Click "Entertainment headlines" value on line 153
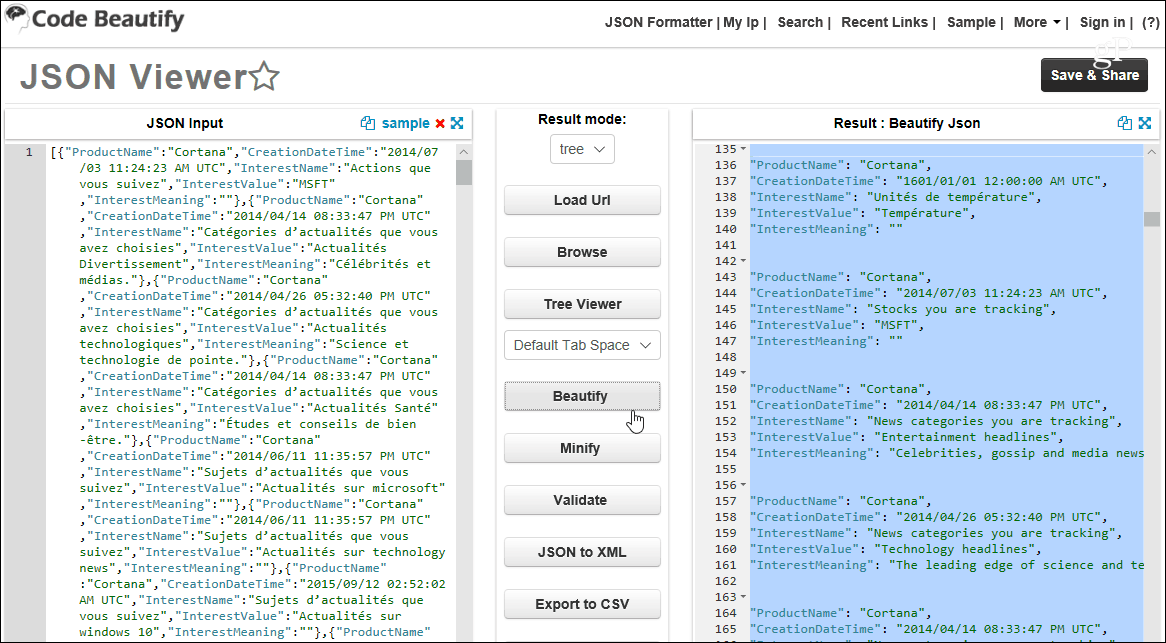The height and width of the screenshot is (643, 1166). point(965,437)
